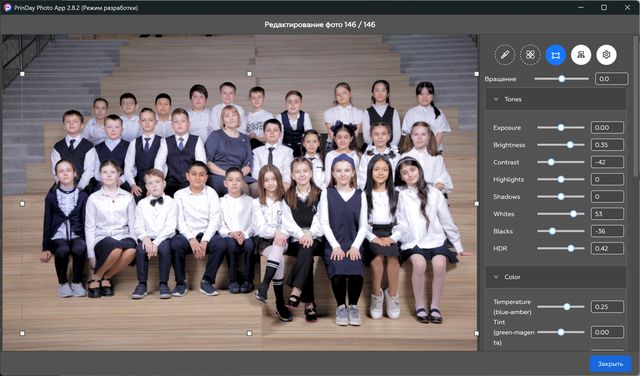Adjust the Shadows slider
This screenshot has height=376, width=640.
tap(561, 197)
